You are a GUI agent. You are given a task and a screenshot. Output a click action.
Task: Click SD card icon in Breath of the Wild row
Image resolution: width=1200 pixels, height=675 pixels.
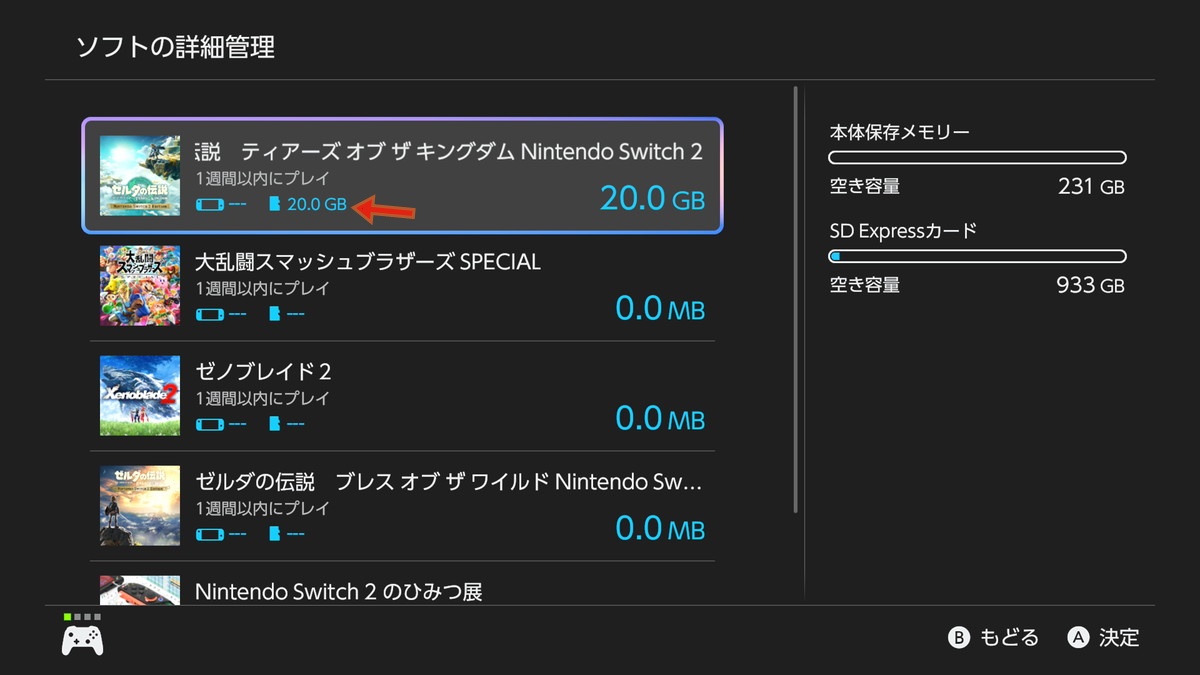pyautogui.click(x=275, y=534)
